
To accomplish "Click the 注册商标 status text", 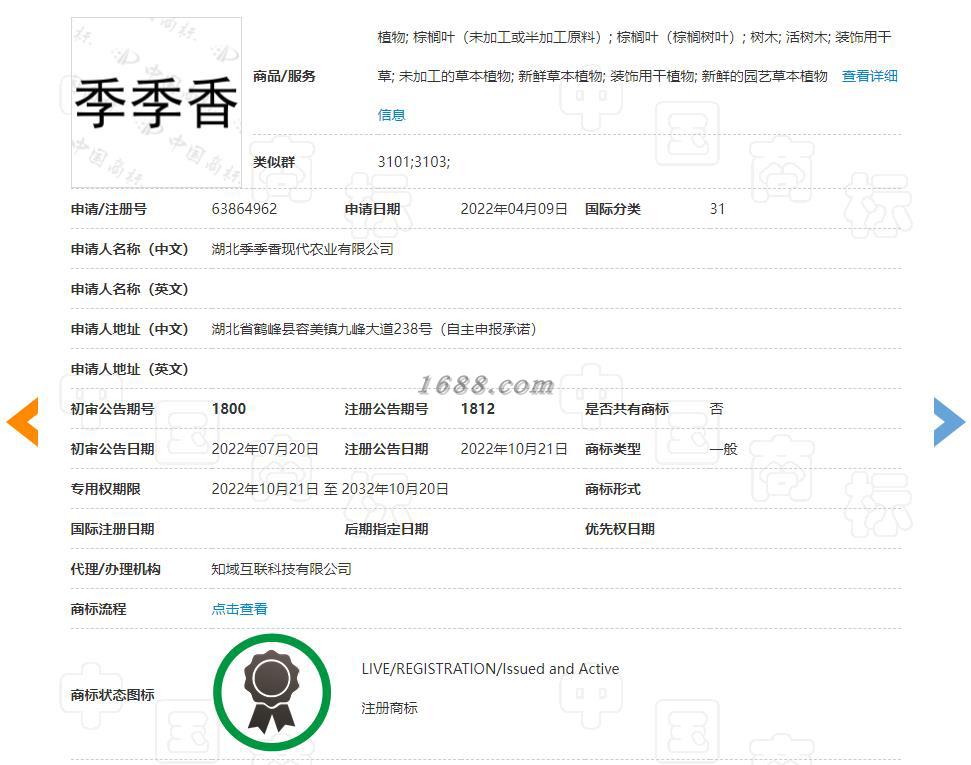I will [x=390, y=708].
